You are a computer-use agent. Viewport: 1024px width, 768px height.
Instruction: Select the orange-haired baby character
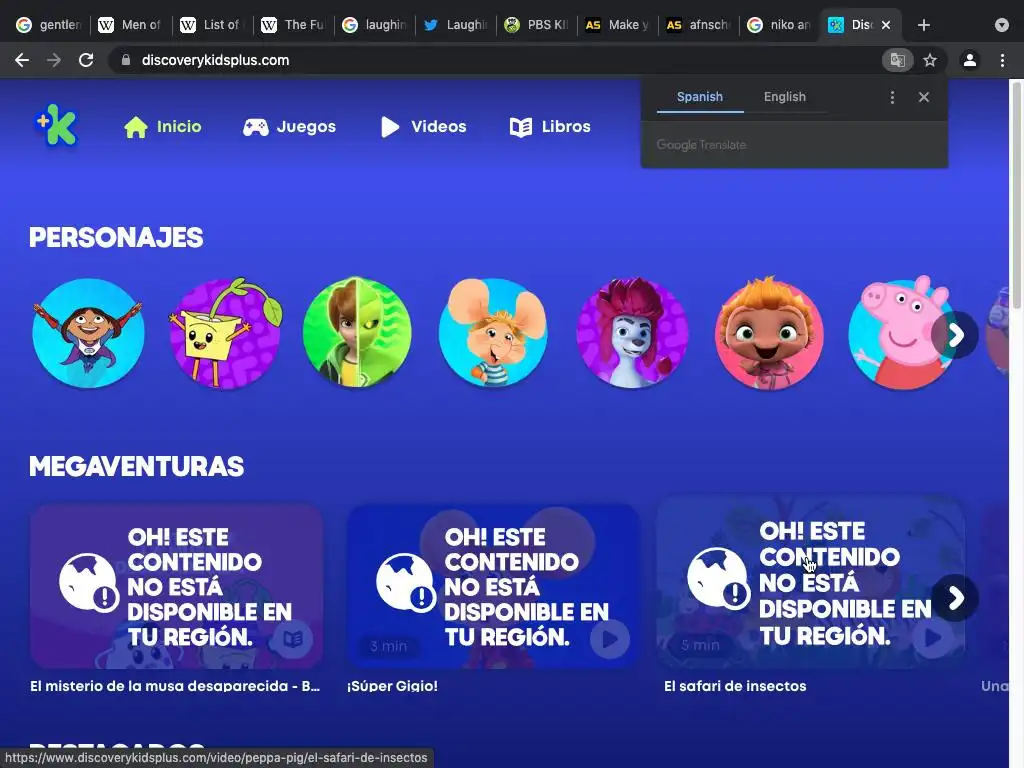pos(769,333)
